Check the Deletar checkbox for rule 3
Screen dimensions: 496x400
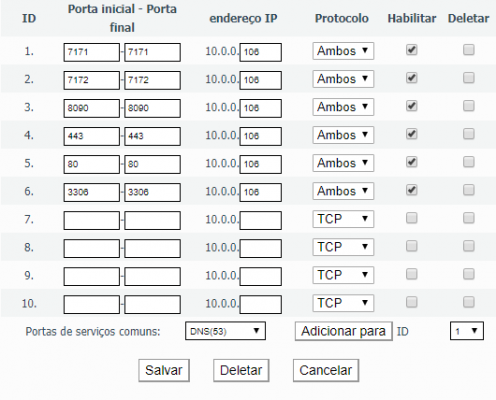(469, 106)
